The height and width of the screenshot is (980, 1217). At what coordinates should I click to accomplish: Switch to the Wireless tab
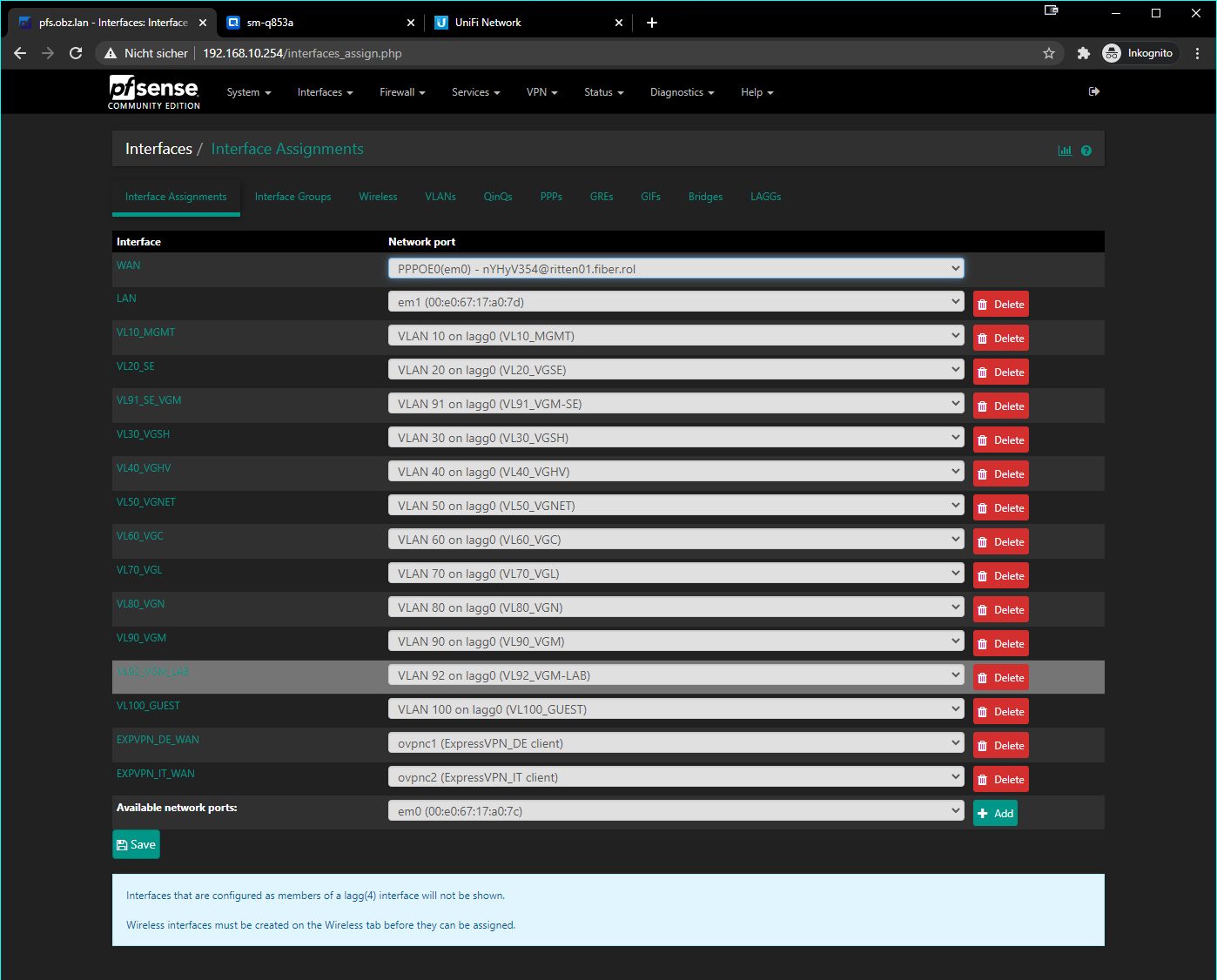[378, 197]
